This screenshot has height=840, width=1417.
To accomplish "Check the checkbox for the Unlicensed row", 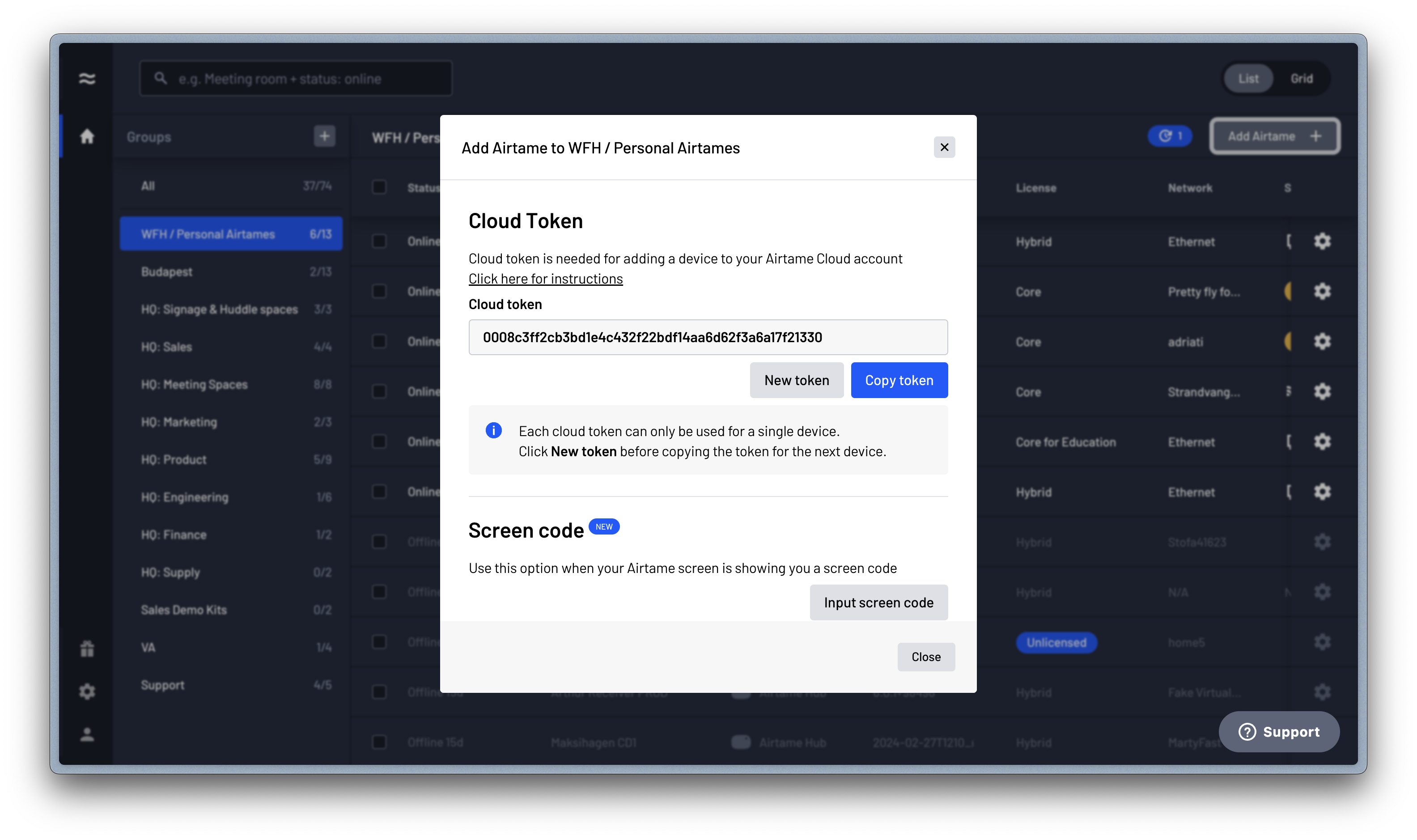I will click(x=379, y=642).
